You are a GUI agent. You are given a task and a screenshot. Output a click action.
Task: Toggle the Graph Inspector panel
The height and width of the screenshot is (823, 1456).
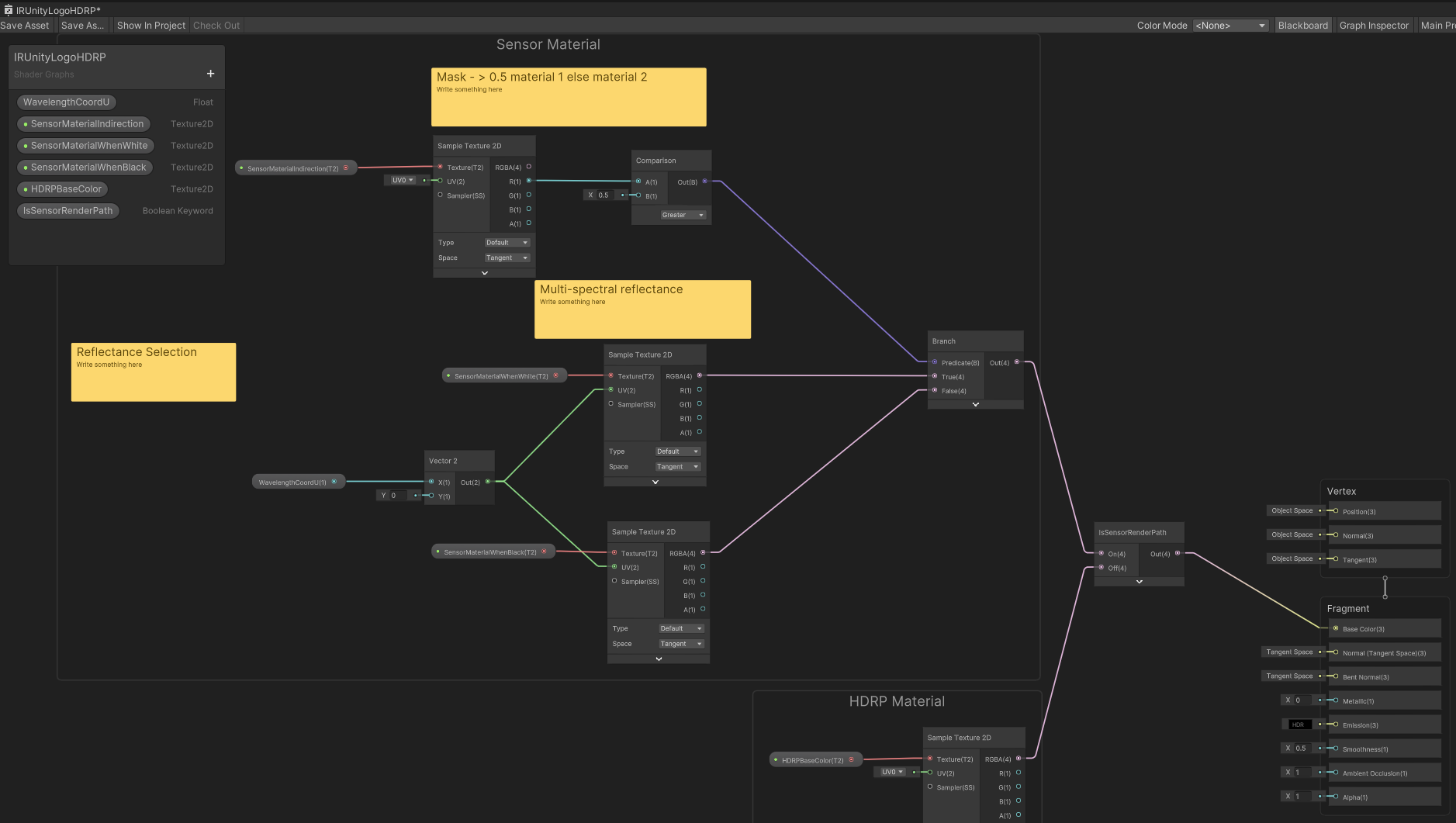pyautogui.click(x=1373, y=26)
